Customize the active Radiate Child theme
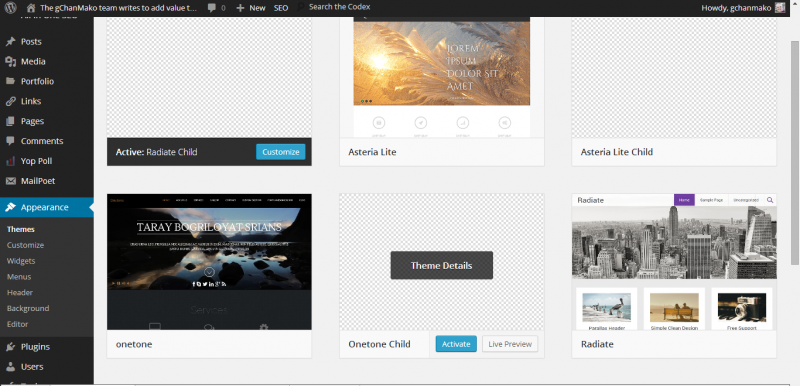This screenshot has height=386, width=800. [281, 152]
